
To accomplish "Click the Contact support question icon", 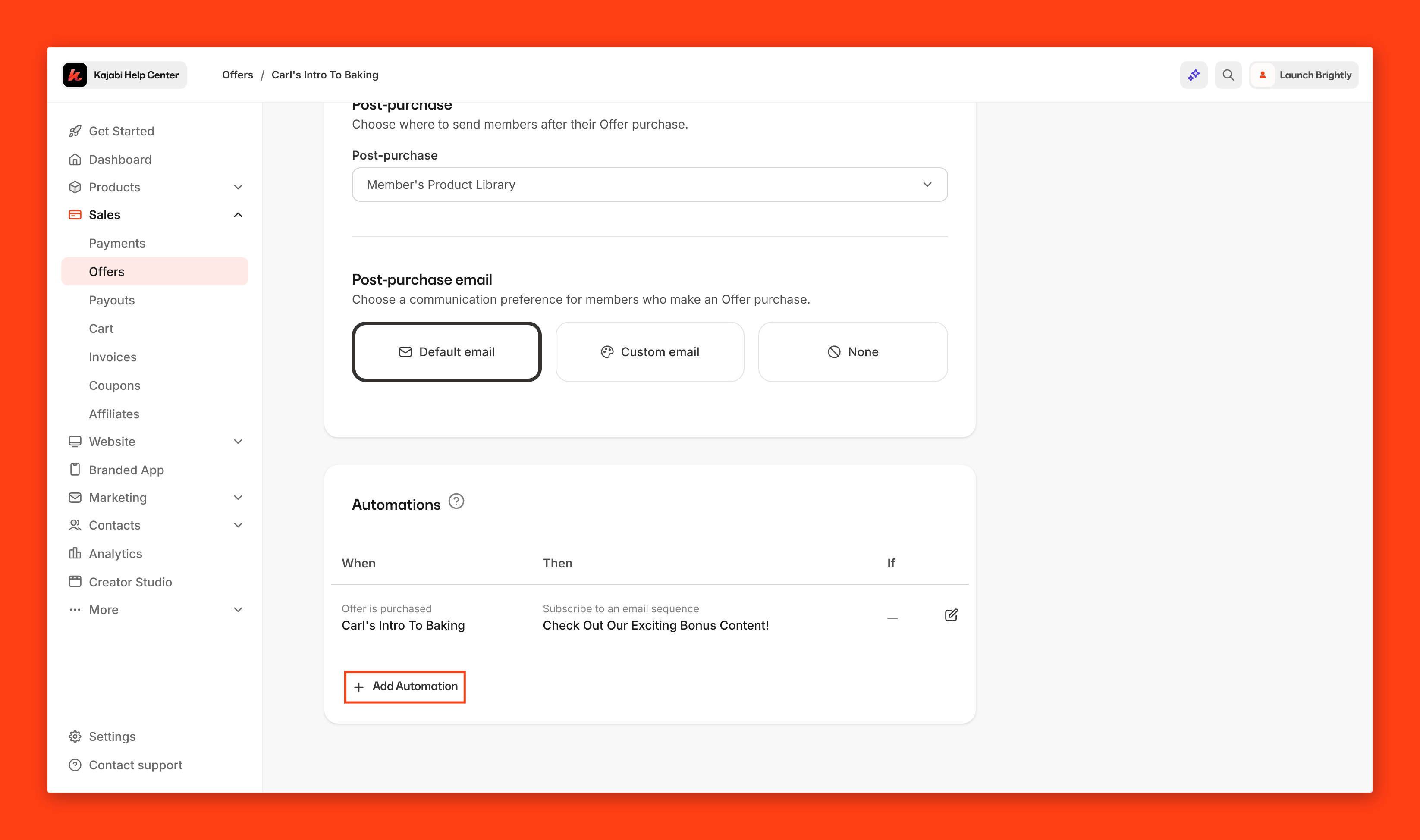I will point(75,765).
